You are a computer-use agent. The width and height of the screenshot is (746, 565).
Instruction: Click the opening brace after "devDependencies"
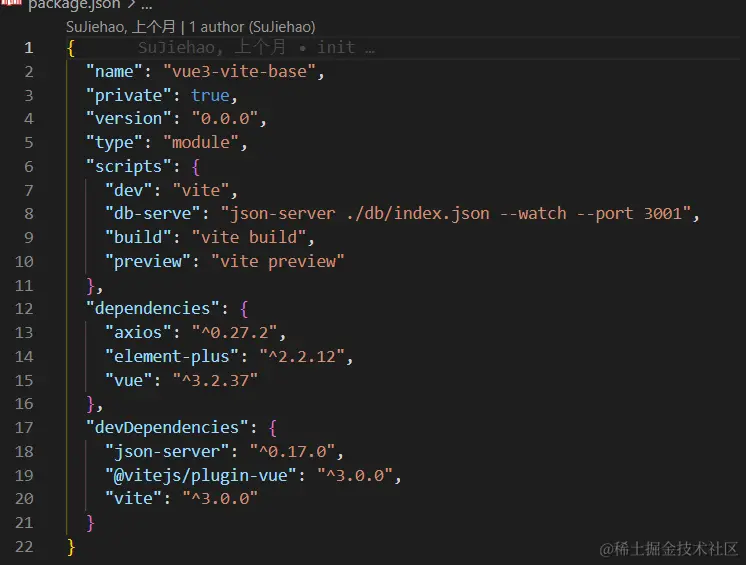273,428
